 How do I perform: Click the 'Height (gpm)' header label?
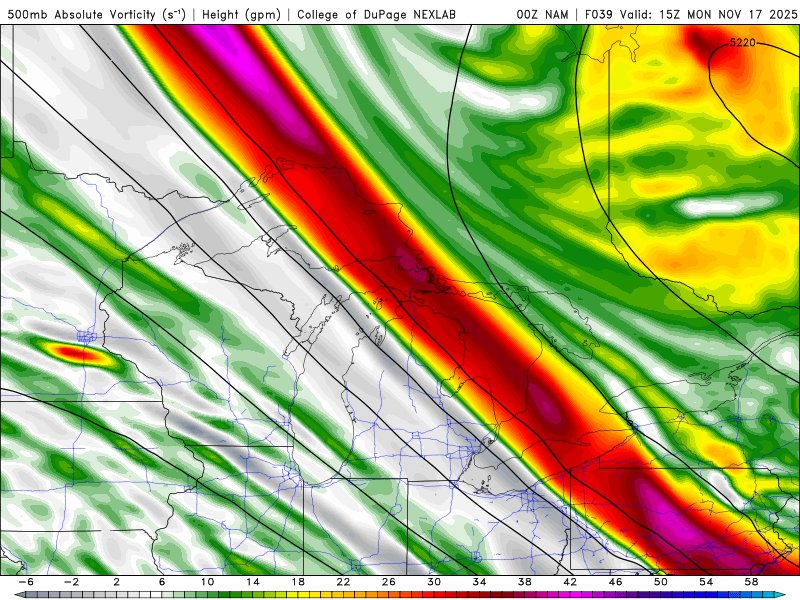click(x=241, y=15)
